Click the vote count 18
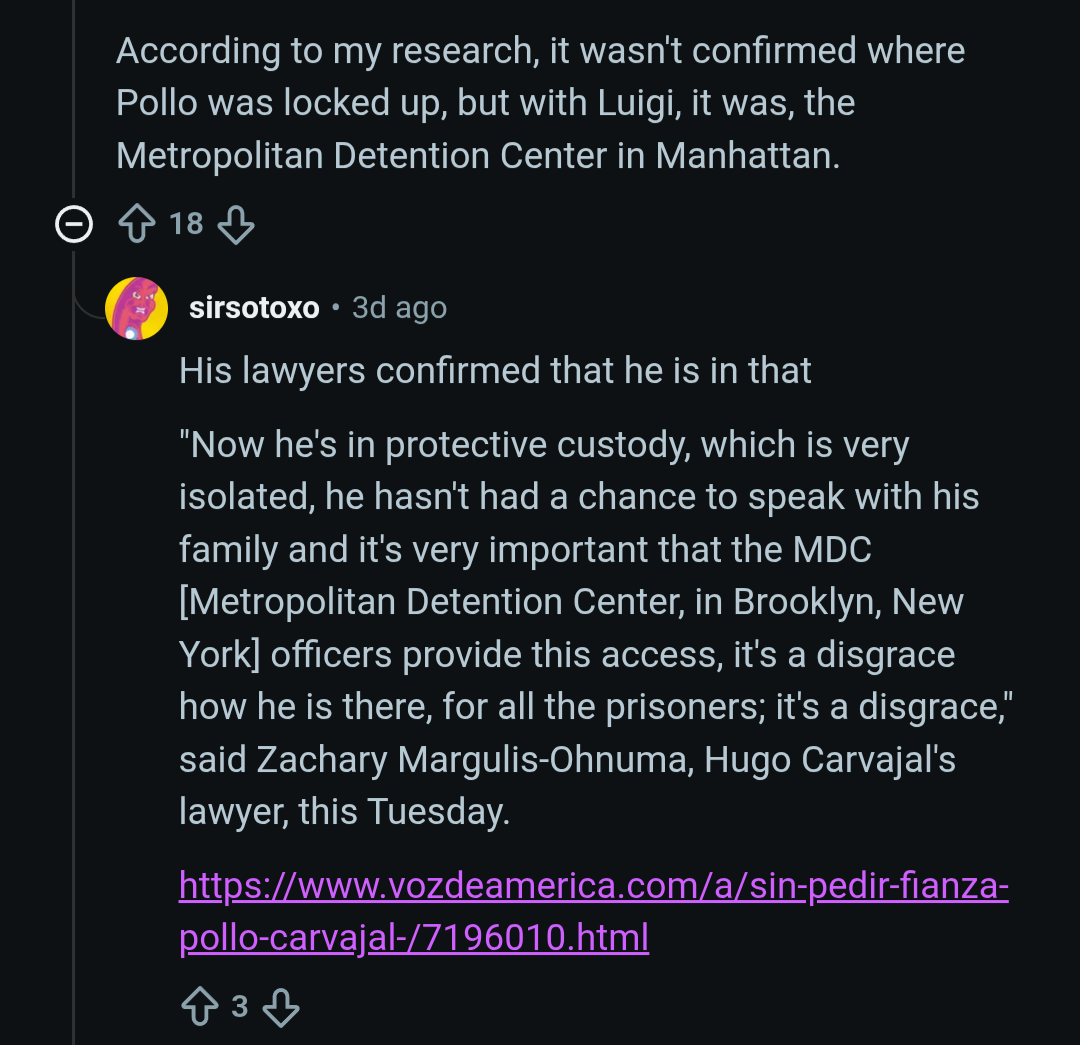The image size is (1080, 1045). (186, 224)
